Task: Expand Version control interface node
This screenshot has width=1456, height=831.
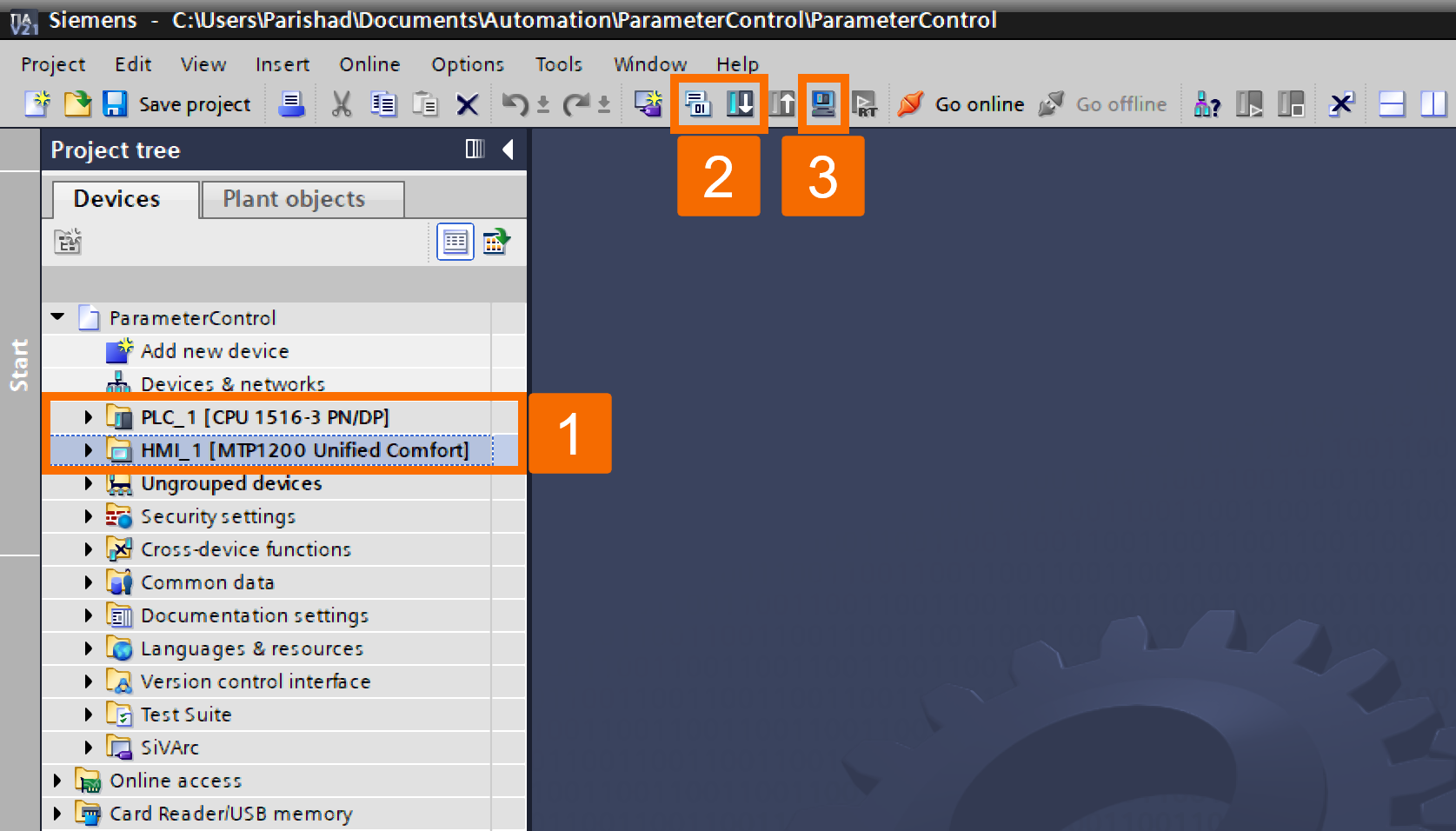Action: (88, 681)
